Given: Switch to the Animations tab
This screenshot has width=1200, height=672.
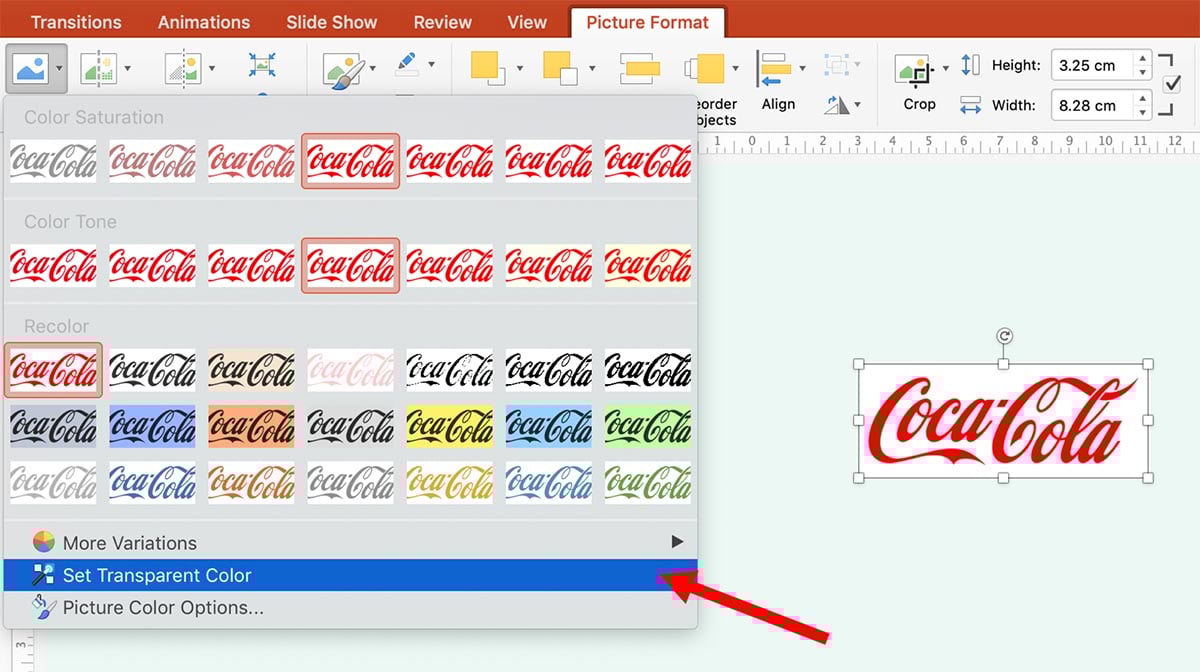Looking at the screenshot, I should [204, 22].
